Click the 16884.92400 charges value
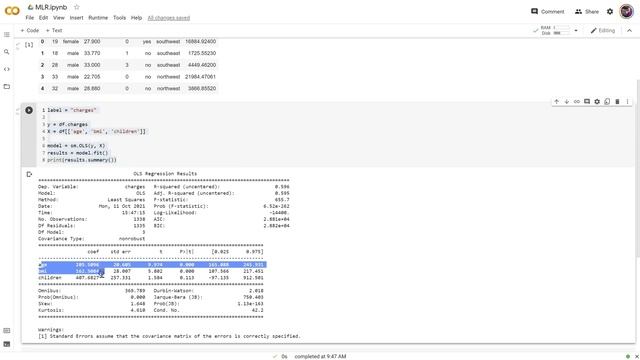Viewport: 640px width, 360px height. 200,42
